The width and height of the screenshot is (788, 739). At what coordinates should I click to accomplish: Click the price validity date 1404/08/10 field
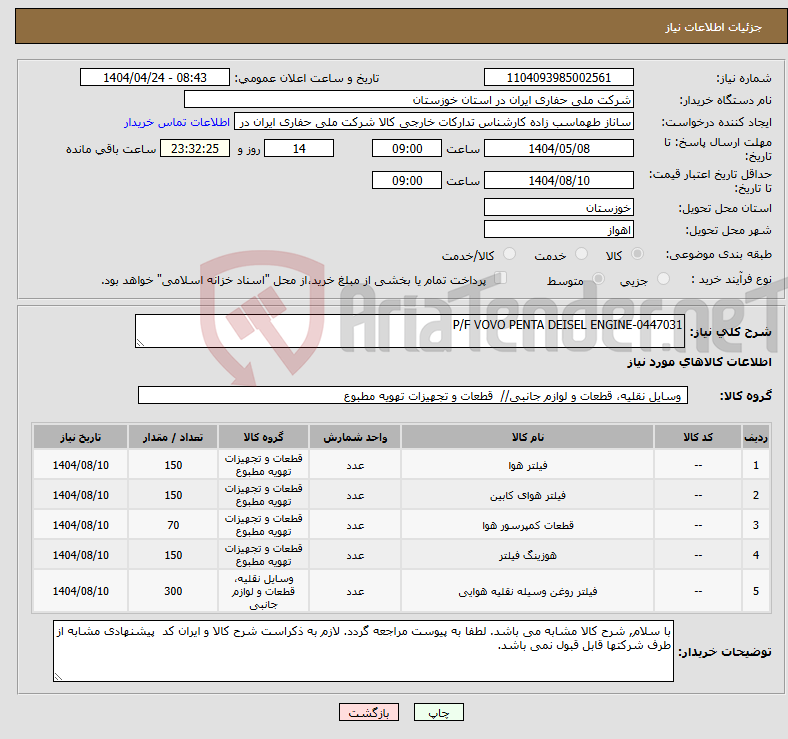click(x=558, y=180)
